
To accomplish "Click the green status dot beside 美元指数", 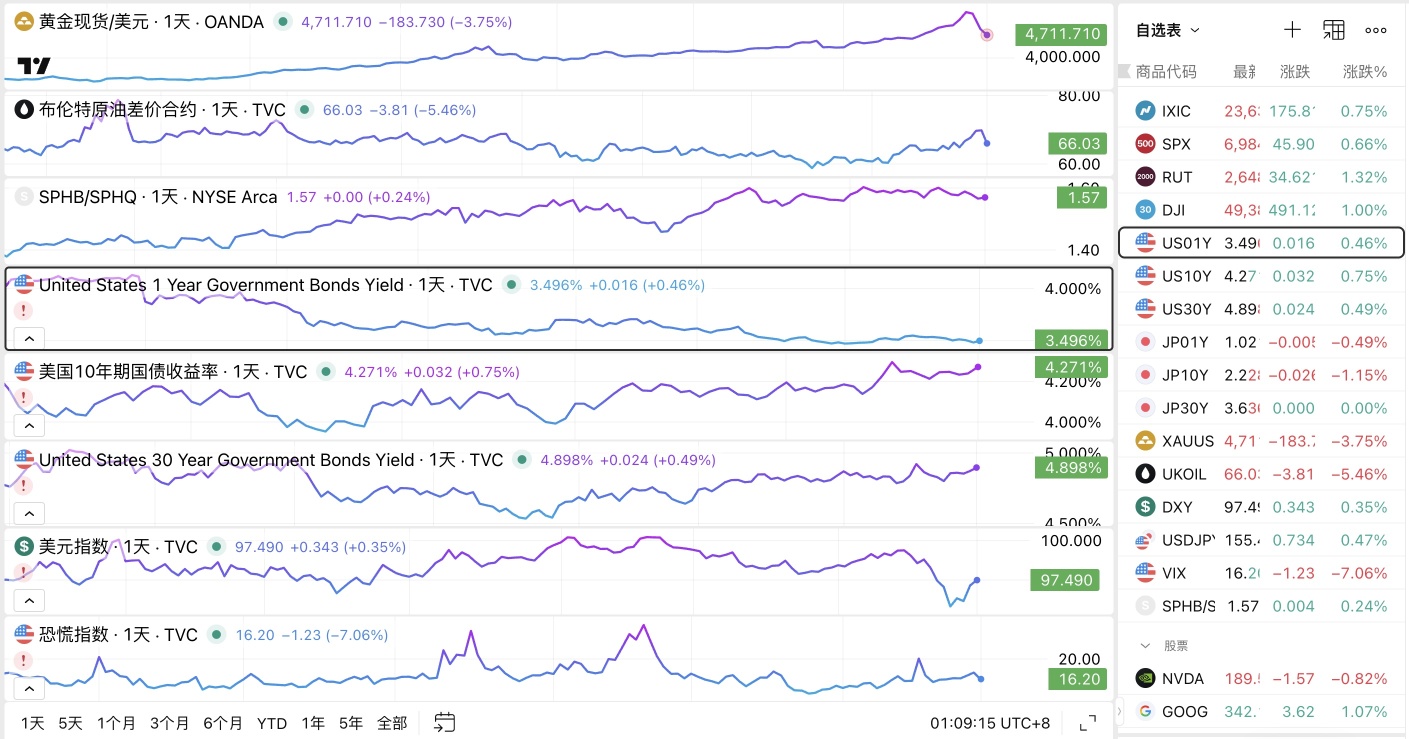I will click(217, 547).
